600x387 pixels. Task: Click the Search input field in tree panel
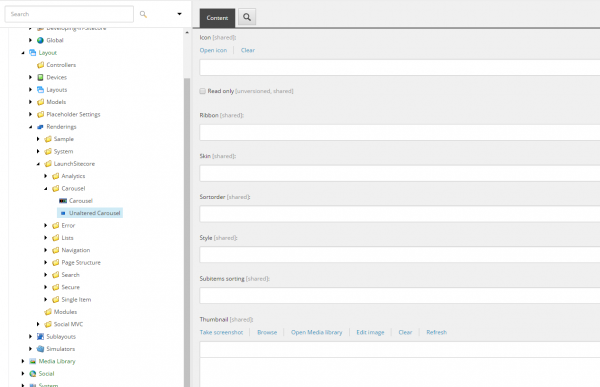click(69, 14)
